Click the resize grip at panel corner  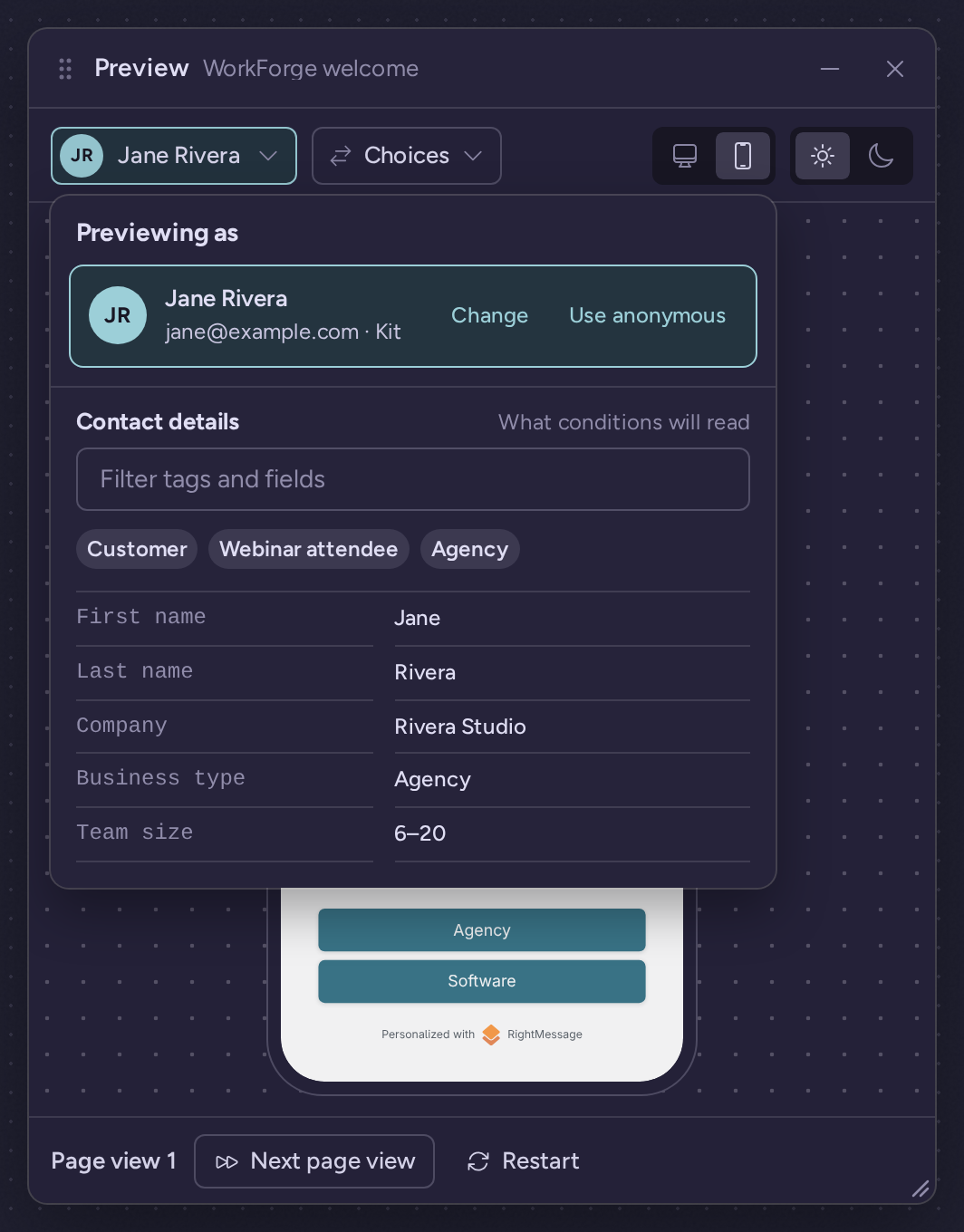921,1189
